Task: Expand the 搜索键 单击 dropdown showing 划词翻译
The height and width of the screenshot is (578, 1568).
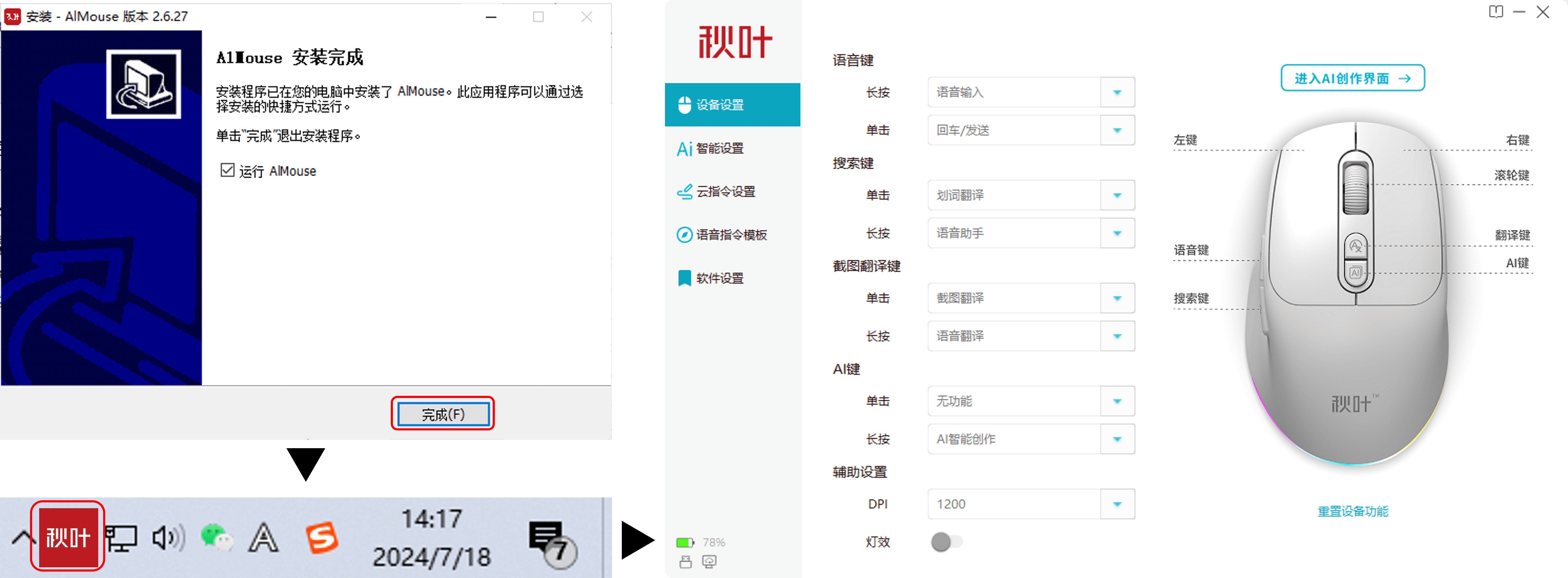Action: point(1031,195)
